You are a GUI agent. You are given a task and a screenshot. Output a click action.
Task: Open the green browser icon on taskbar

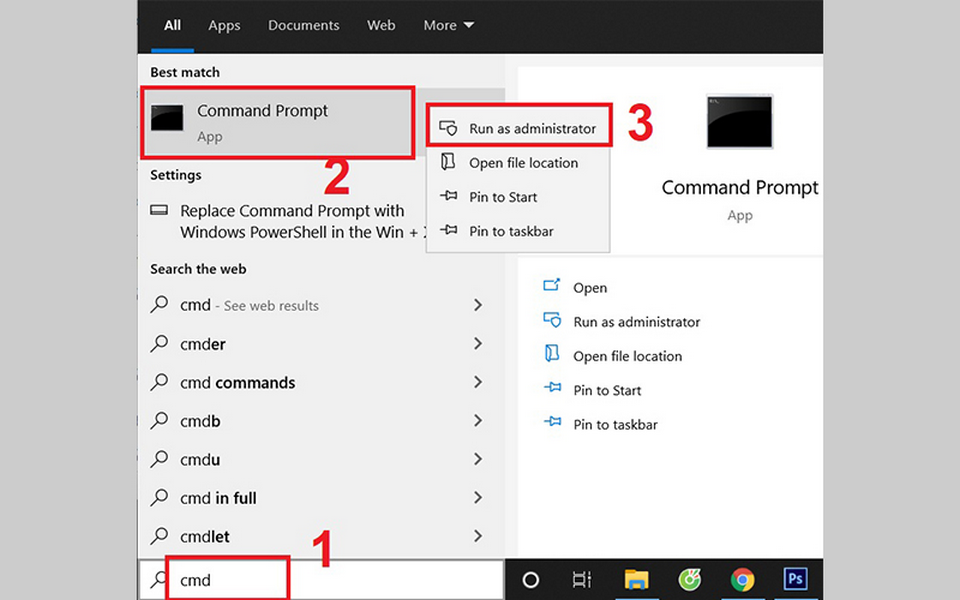pyautogui.click(x=690, y=579)
